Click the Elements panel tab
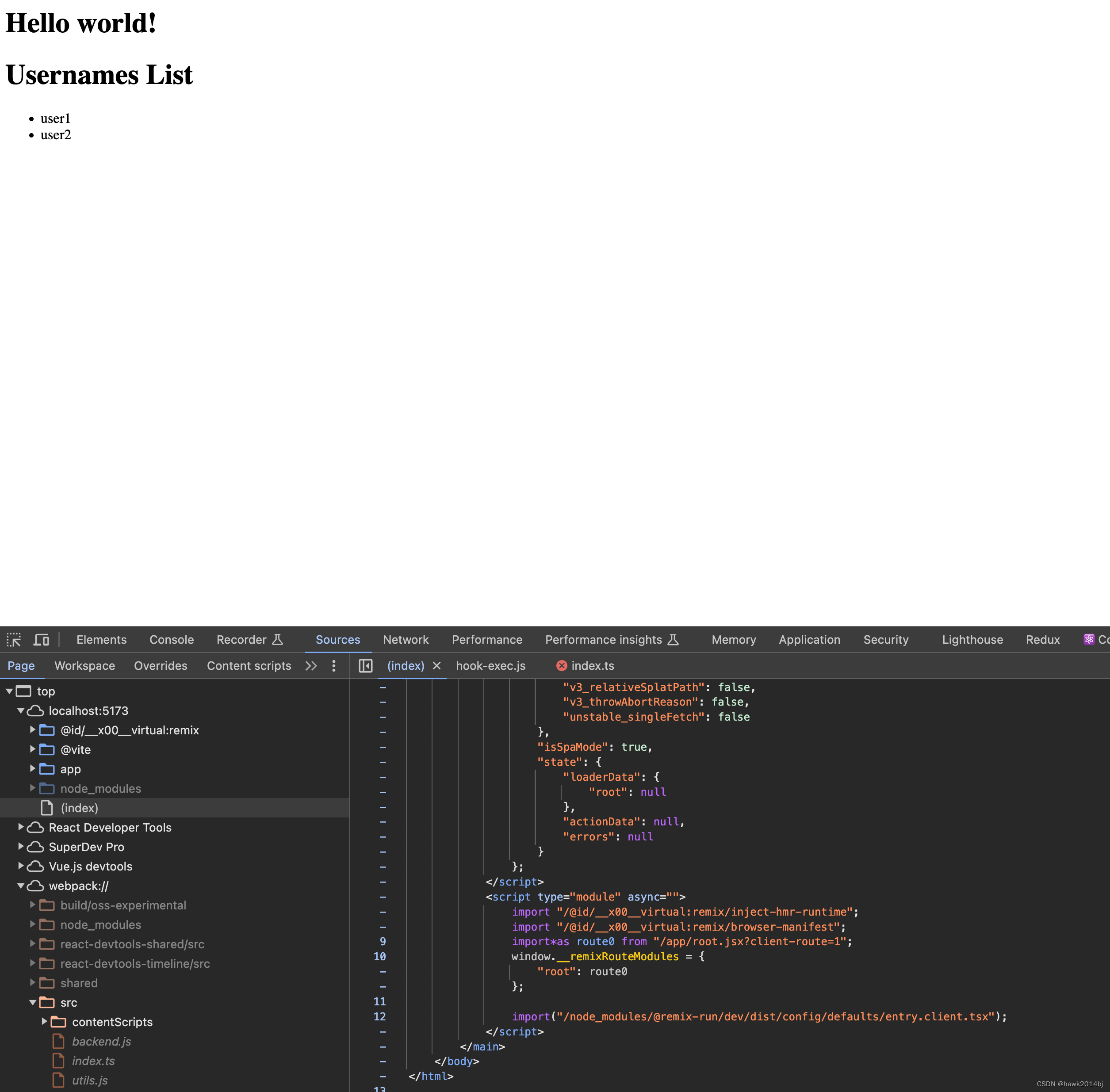 click(x=101, y=639)
